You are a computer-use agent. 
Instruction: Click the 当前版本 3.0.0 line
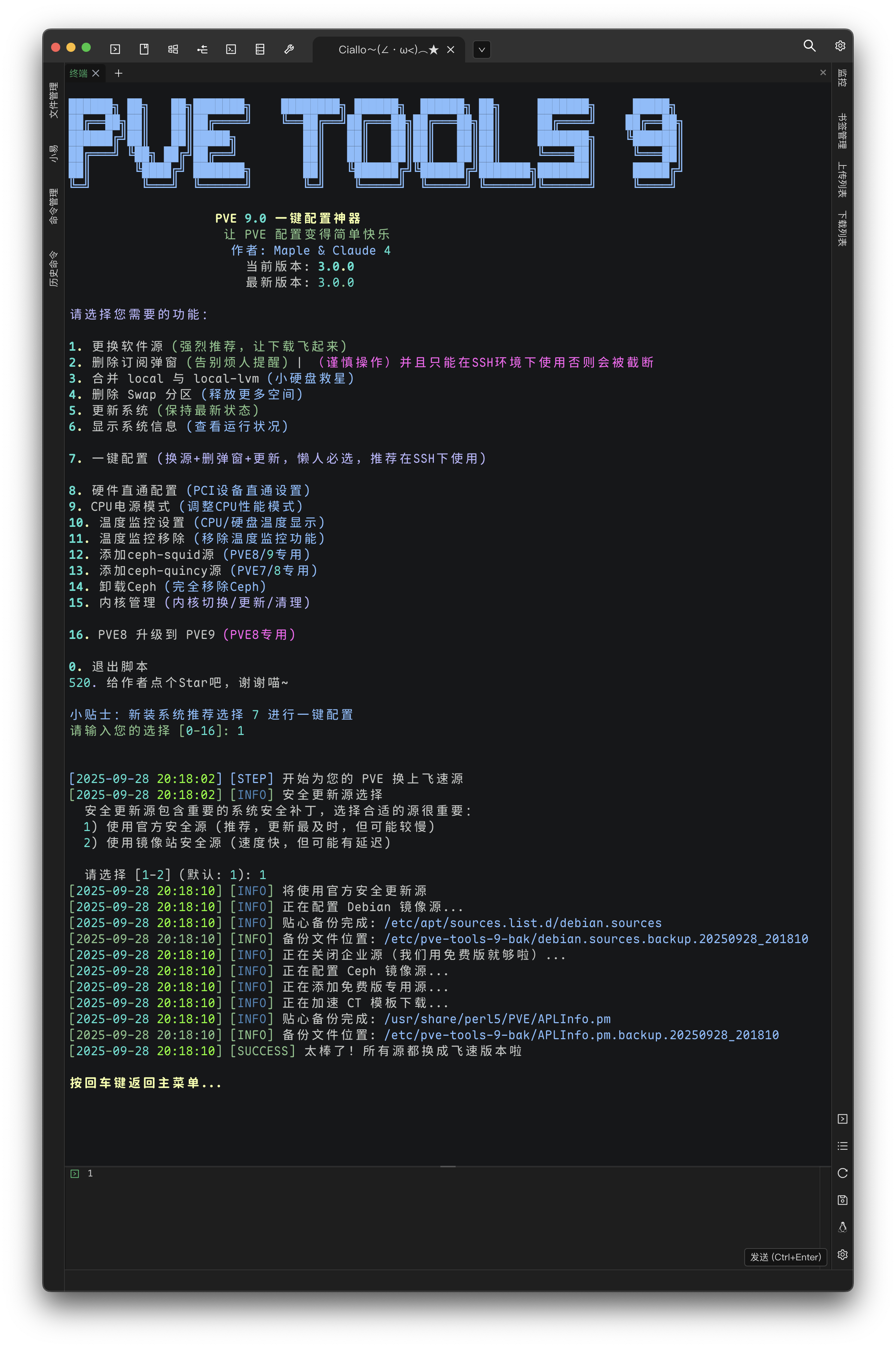(x=300, y=266)
